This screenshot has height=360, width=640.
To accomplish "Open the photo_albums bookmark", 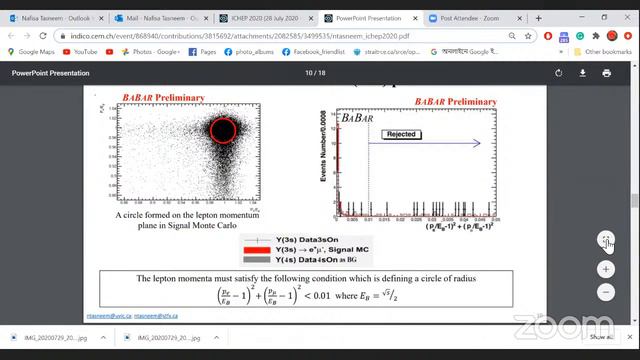I will coord(249,52).
